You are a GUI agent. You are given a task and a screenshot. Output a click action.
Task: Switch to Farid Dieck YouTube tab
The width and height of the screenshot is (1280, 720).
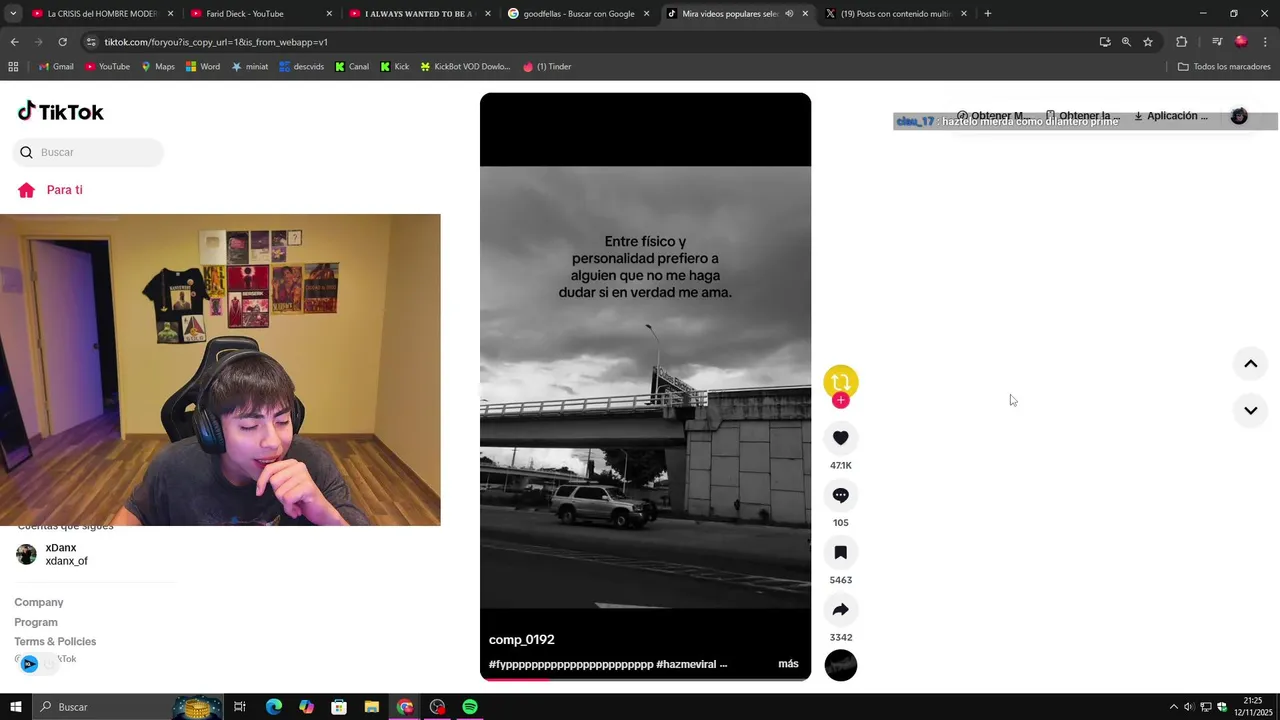[x=260, y=14]
